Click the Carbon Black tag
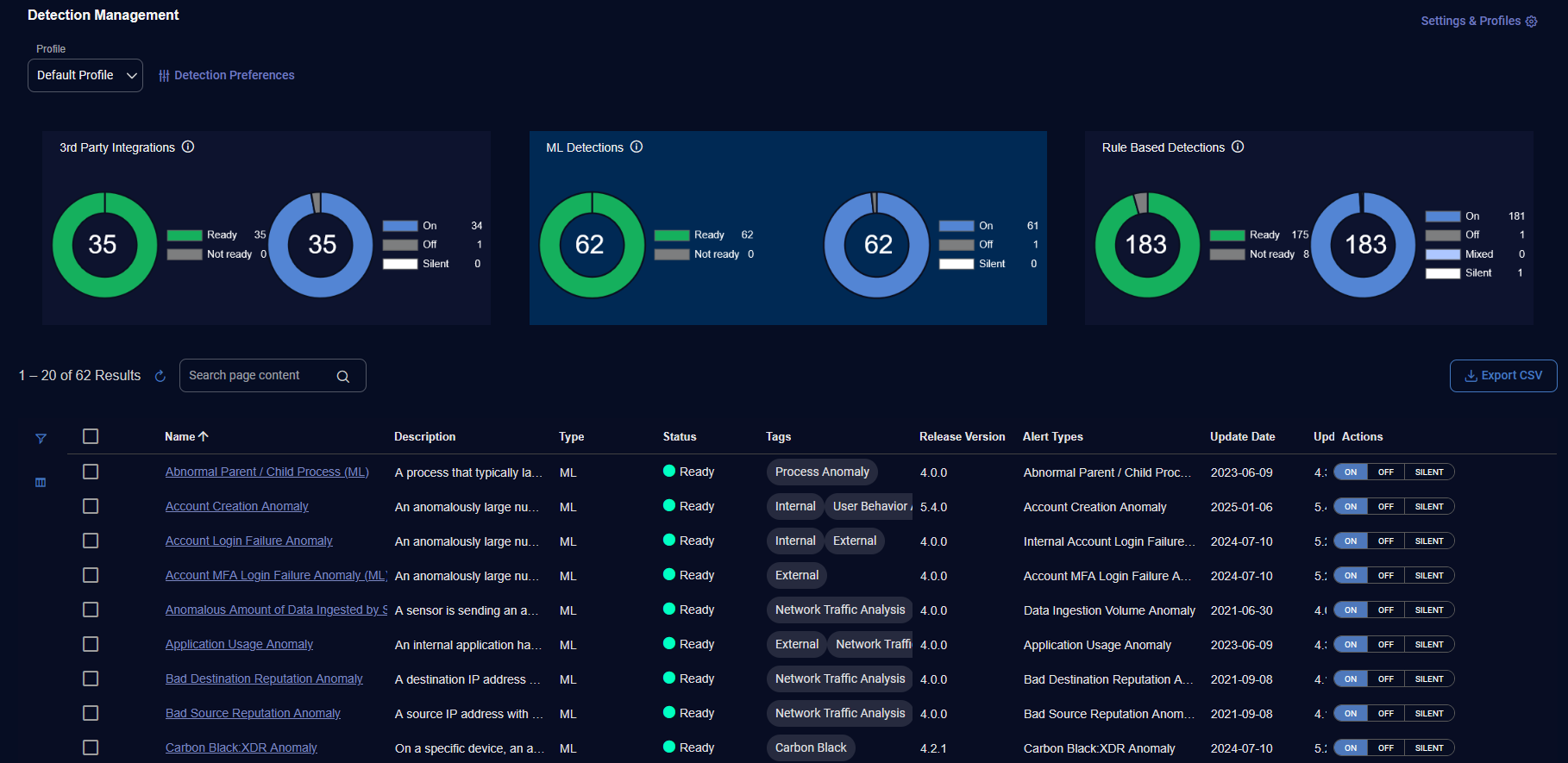1568x763 pixels. coord(811,747)
